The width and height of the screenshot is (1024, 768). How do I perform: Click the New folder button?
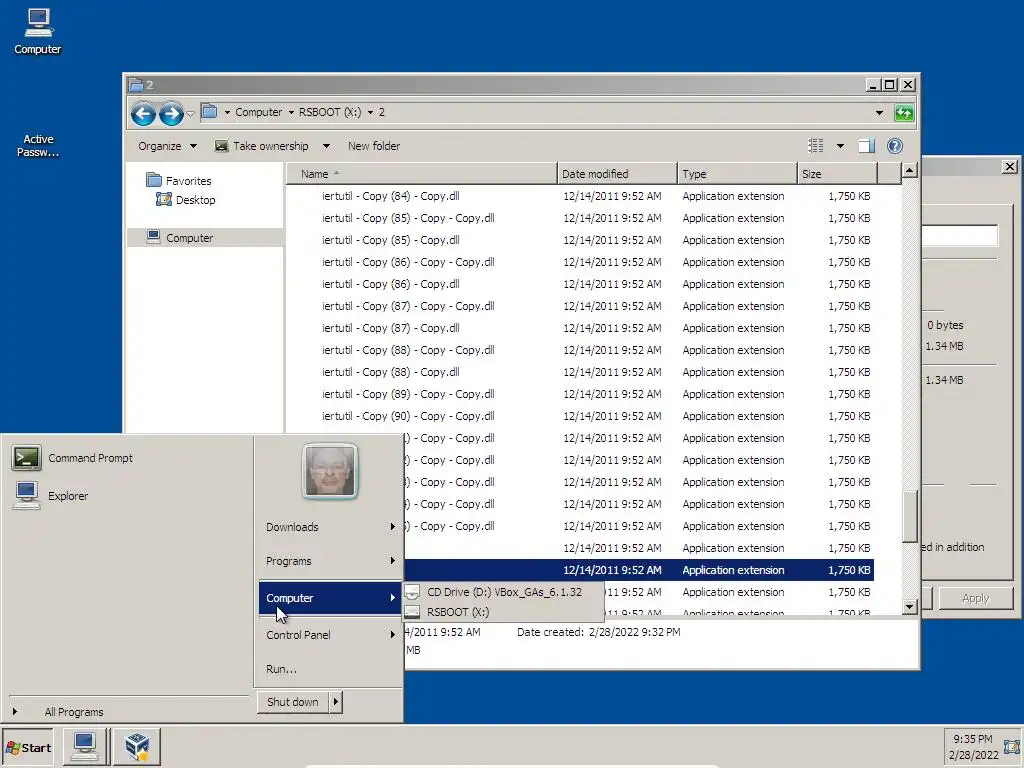point(374,146)
